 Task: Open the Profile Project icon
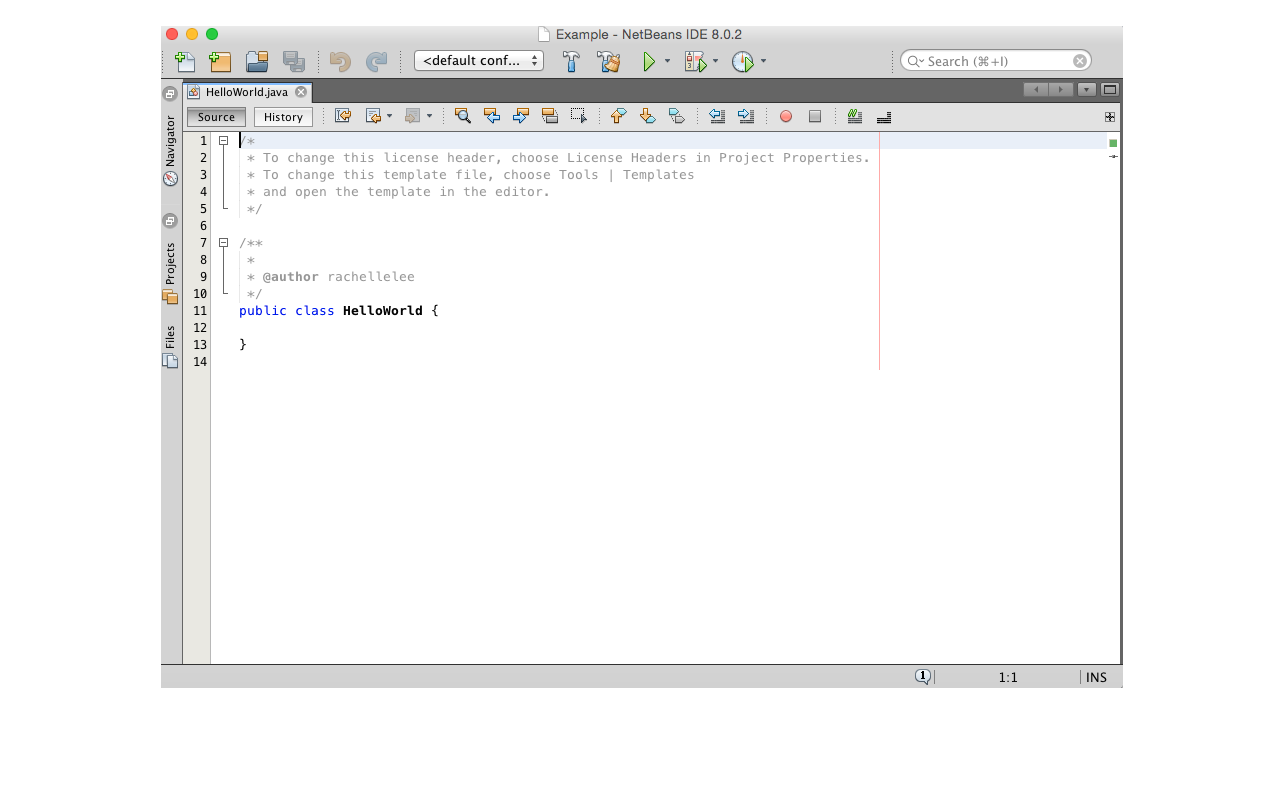pos(745,61)
